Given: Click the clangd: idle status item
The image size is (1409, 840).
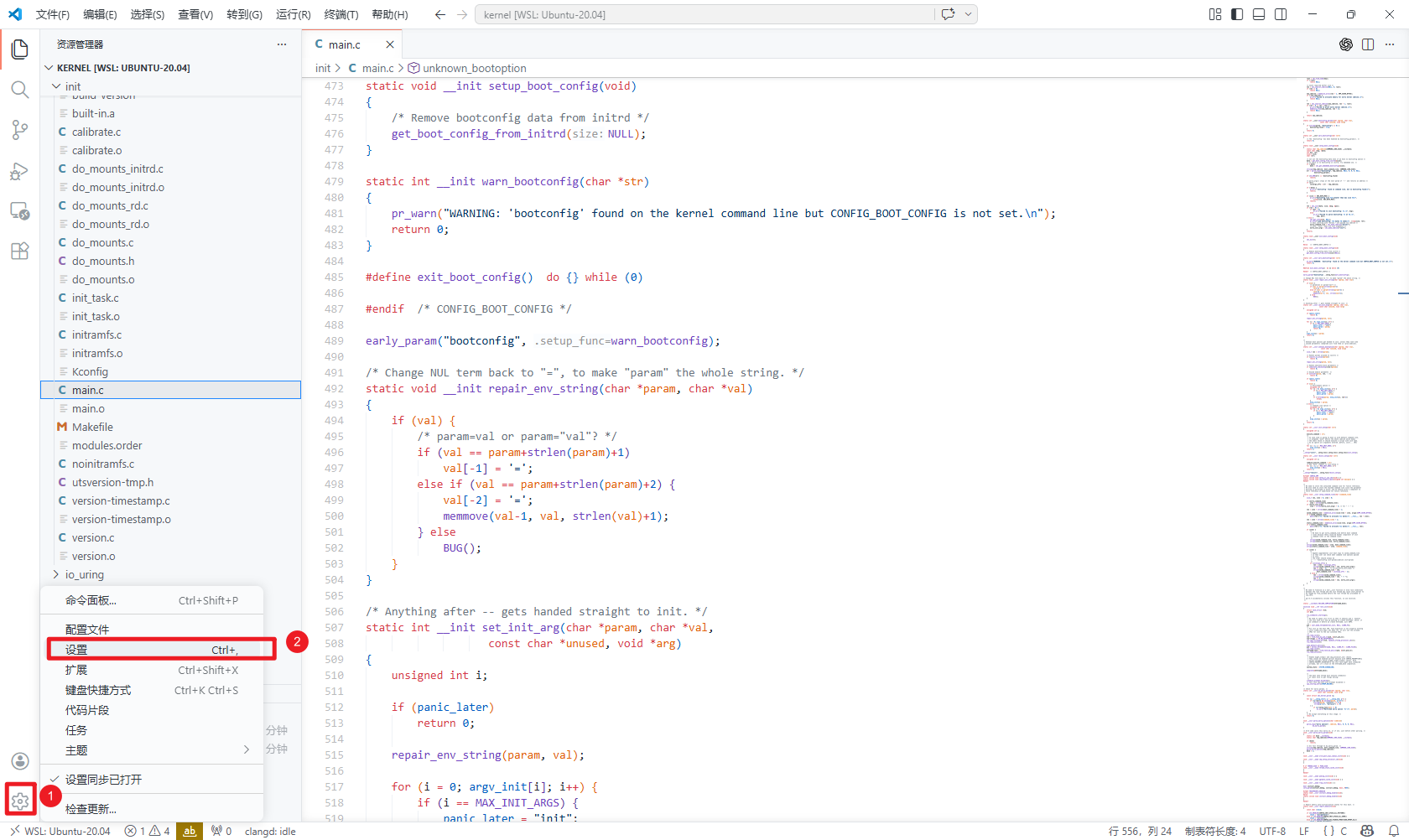Looking at the screenshot, I should [270, 832].
